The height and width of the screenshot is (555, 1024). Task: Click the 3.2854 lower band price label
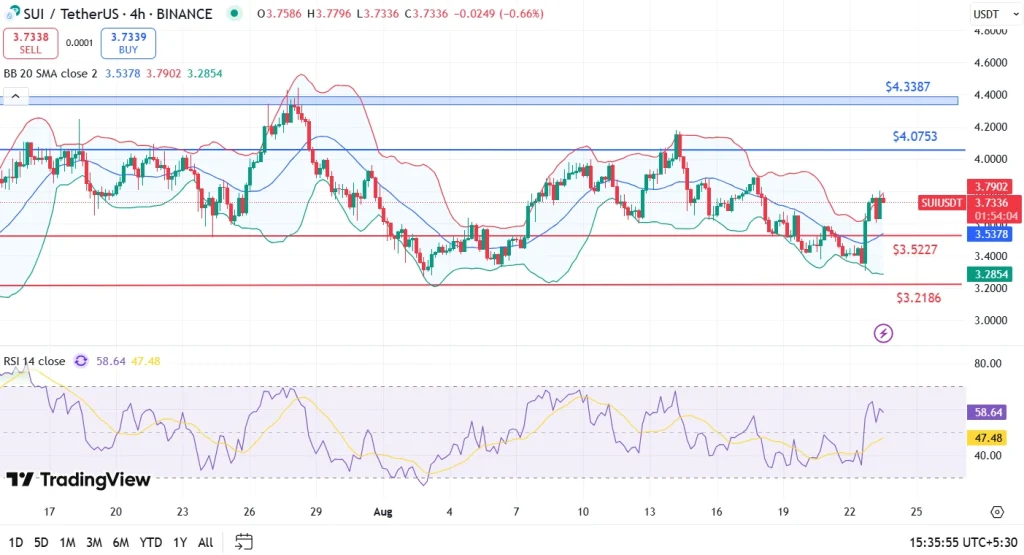click(991, 274)
